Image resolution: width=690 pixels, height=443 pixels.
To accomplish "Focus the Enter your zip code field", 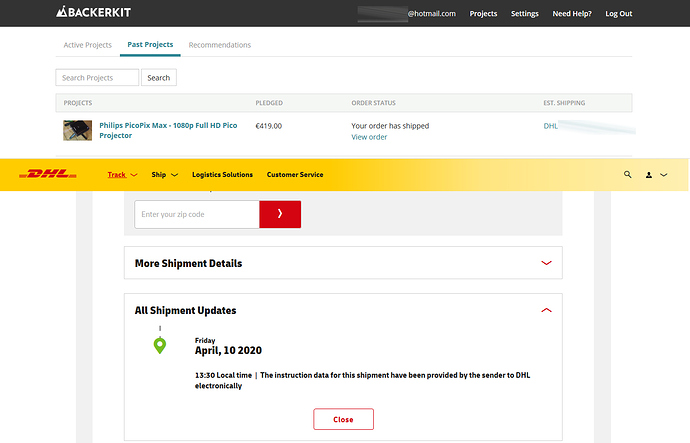I will [197, 214].
